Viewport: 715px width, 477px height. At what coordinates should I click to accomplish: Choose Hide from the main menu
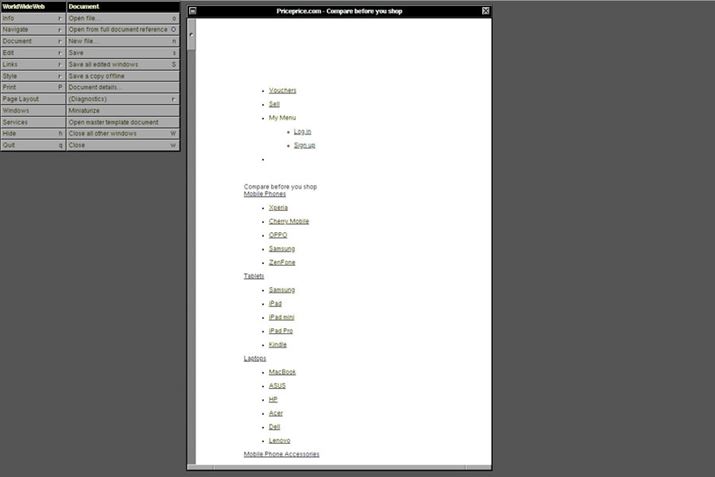coord(33,134)
